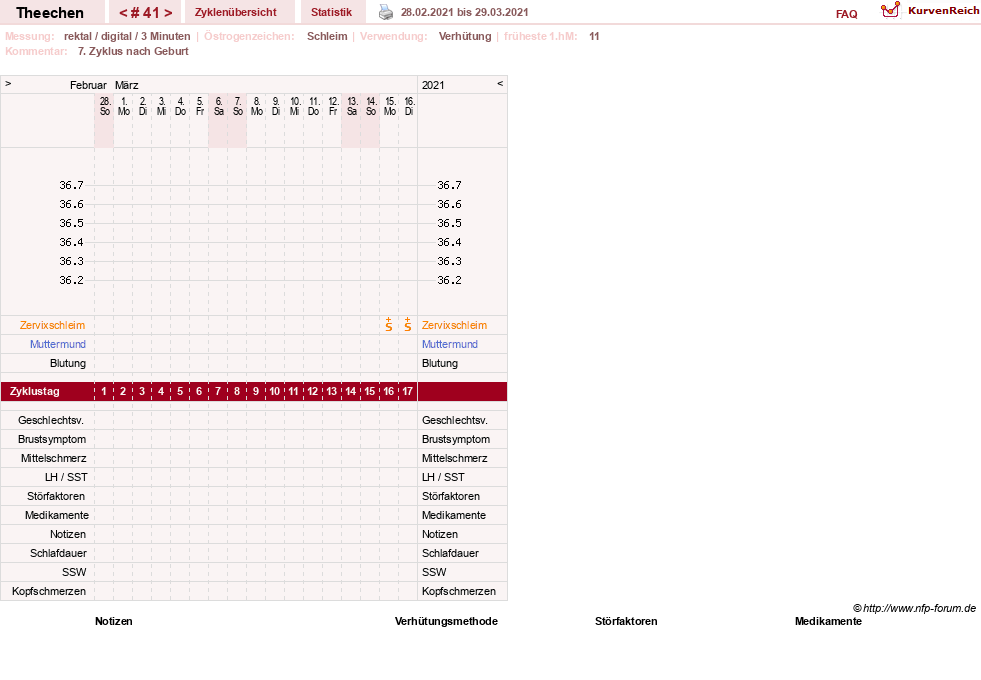Click left temperature label 36.7
The width and height of the screenshot is (981, 680).
pos(71,185)
